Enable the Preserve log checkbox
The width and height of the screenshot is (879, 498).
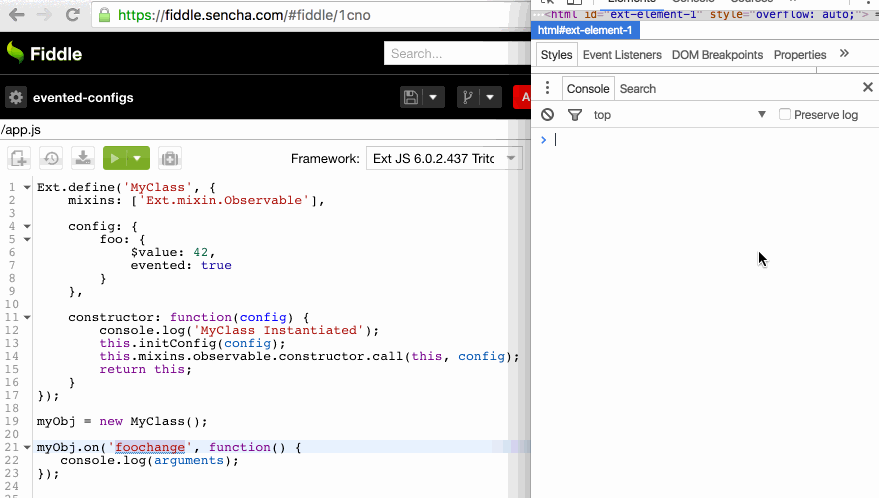pos(785,114)
